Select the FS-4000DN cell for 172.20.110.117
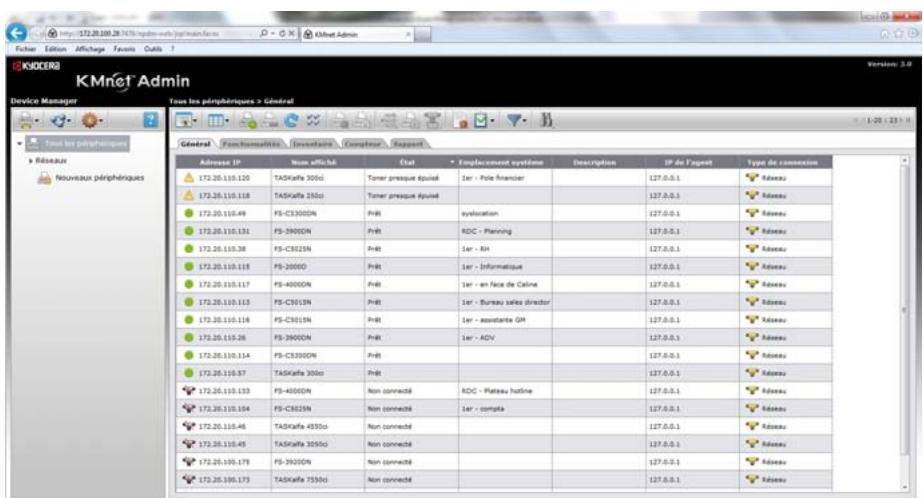Image resolution: width=923 pixels, height=498 pixels. (x=317, y=284)
